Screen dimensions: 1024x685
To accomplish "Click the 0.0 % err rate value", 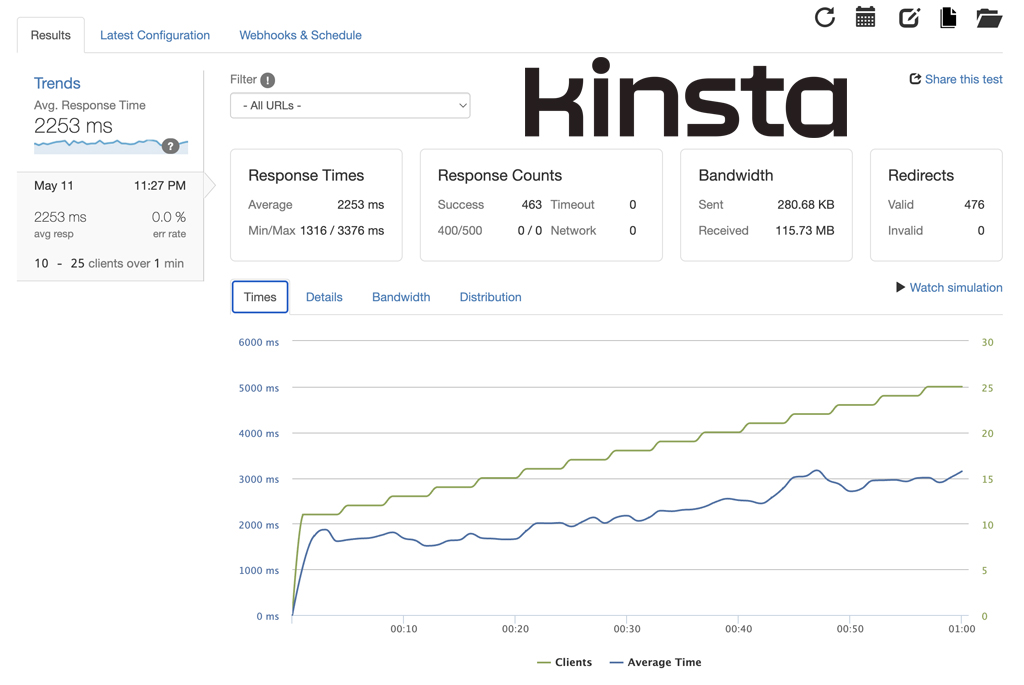I will [168, 217].
